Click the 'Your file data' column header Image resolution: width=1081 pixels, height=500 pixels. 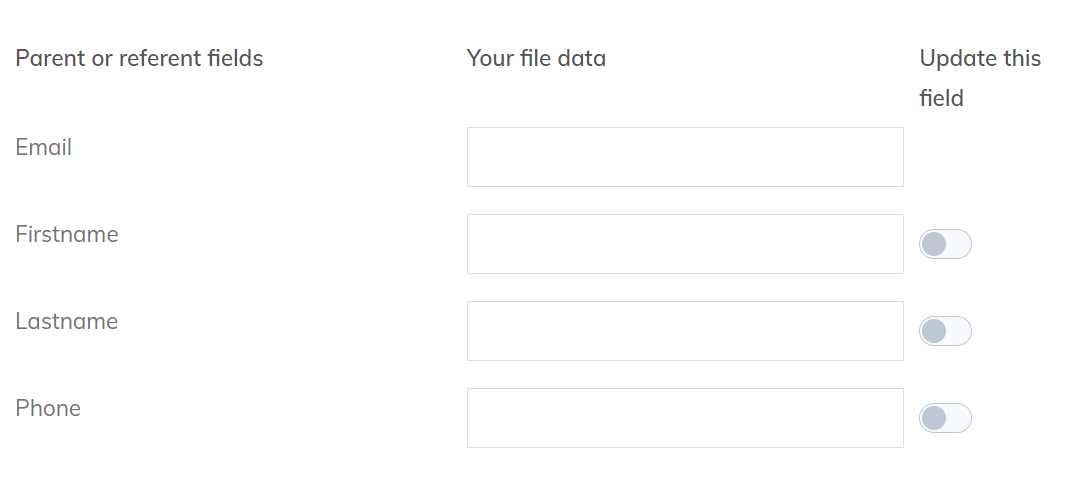[536, 59]
